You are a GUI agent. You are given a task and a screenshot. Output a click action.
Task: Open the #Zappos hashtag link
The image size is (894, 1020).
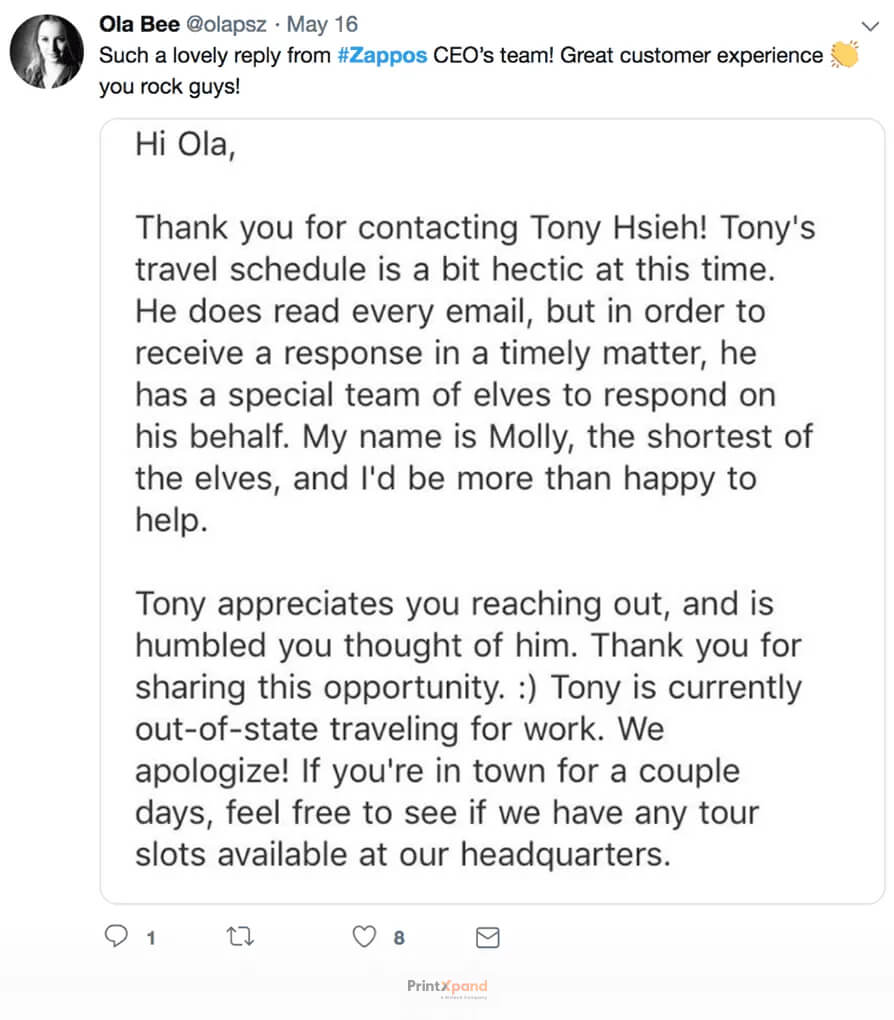coord(383,56)
